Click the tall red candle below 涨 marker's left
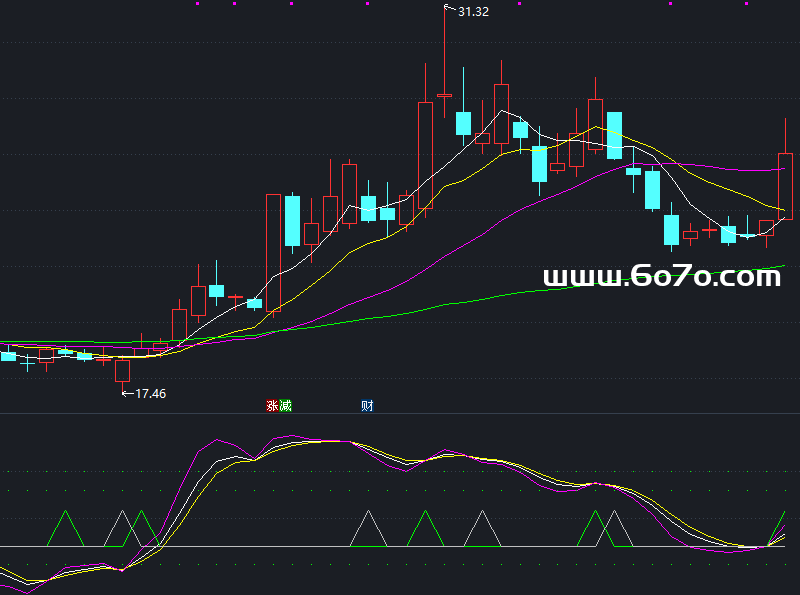The width and height of the screenshot is (800, 595). pos(273,250)
